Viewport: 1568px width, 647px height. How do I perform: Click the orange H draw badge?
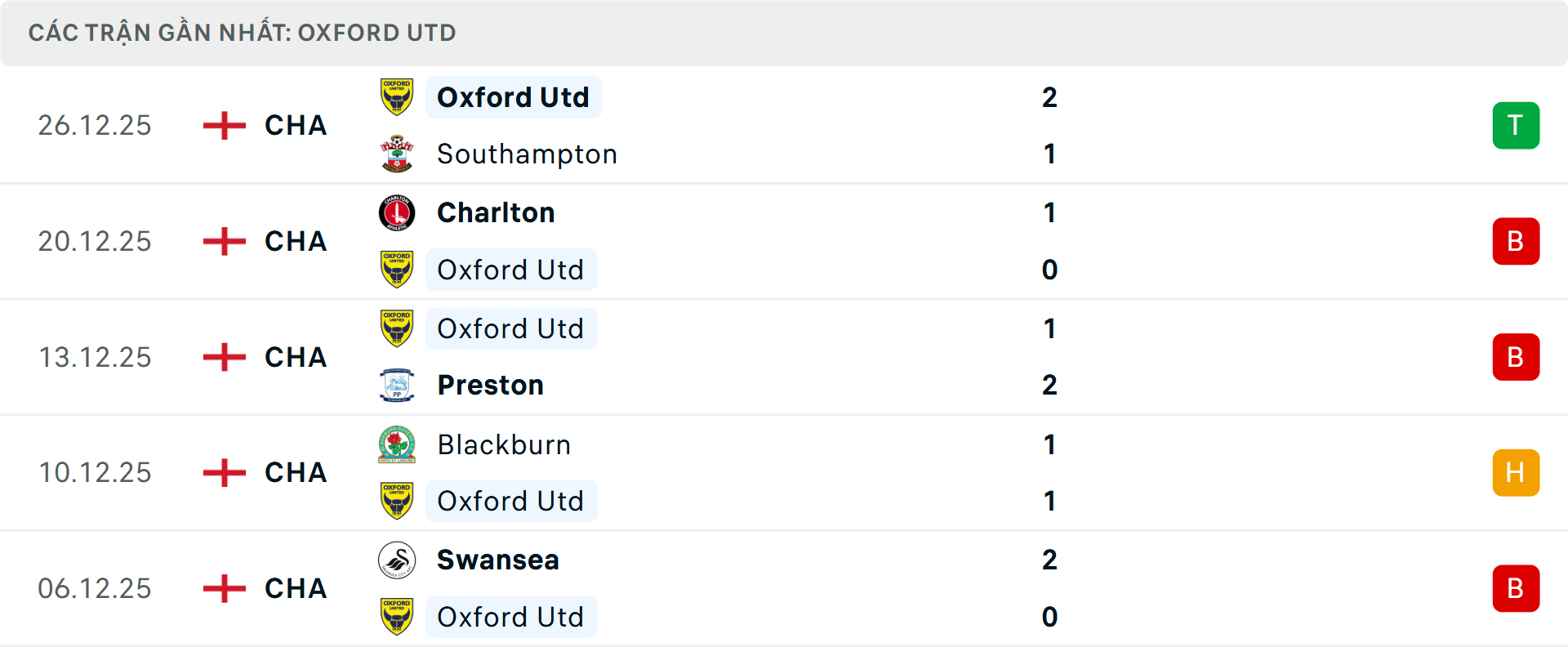tap(1516, 473)
